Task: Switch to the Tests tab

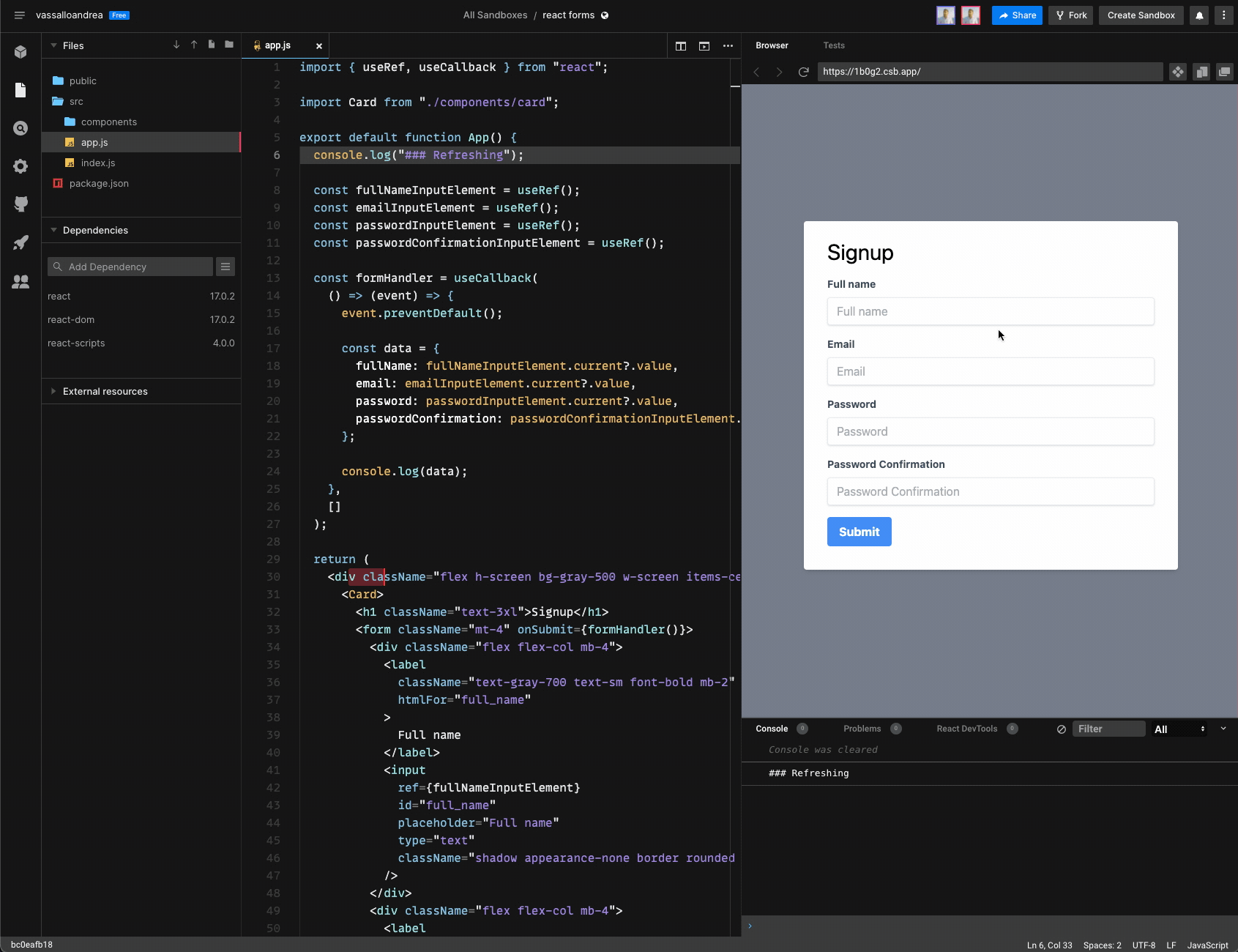Action: (x=834, y=45)
